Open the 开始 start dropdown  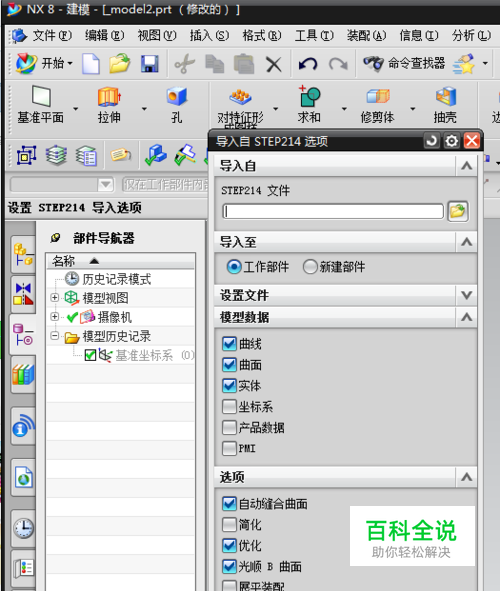point(44,63)
